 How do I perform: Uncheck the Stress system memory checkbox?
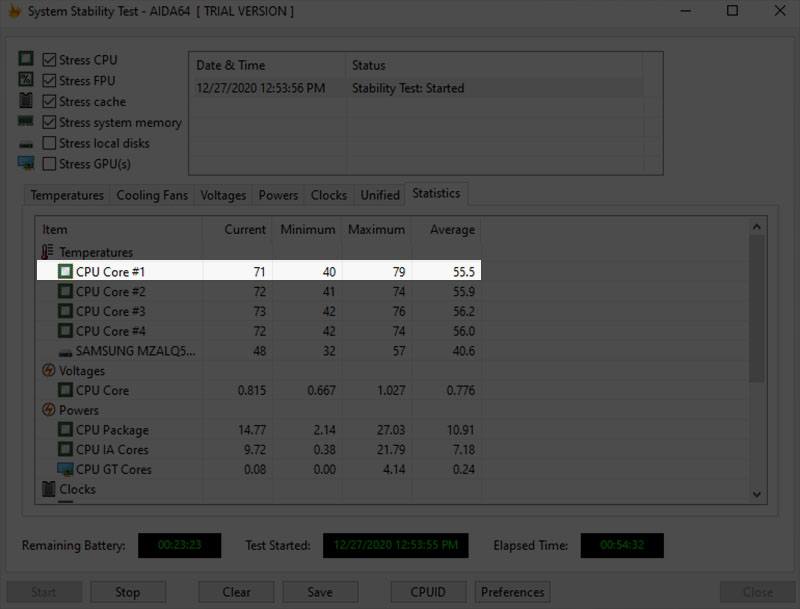[49, 122]
